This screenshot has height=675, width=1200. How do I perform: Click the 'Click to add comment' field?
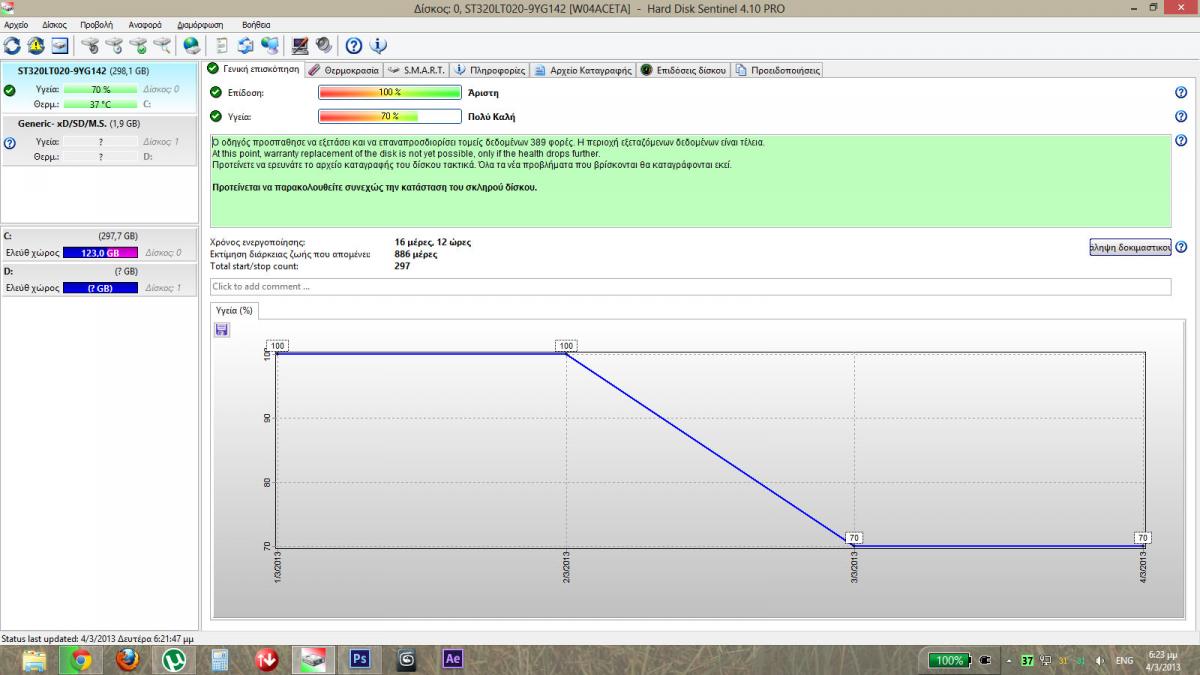click(x=690, y=287)
